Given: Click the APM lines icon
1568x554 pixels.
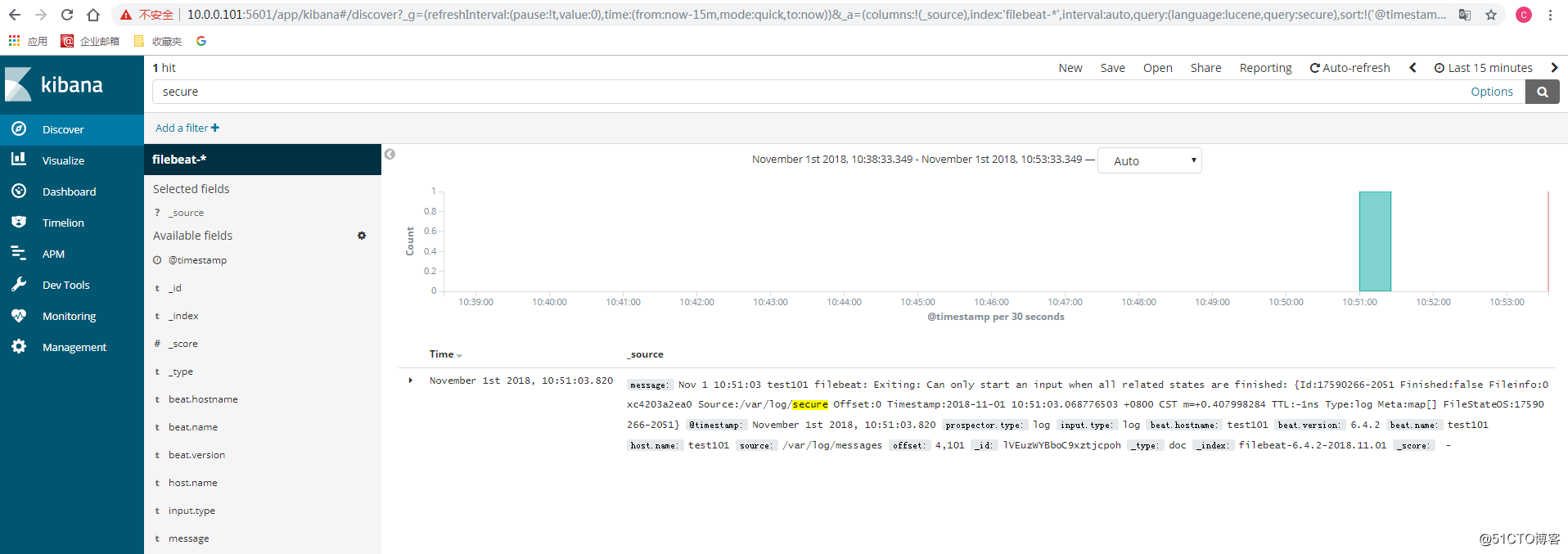Looking at the screenshot, I should pyautogui.click(x=19, y=253).
